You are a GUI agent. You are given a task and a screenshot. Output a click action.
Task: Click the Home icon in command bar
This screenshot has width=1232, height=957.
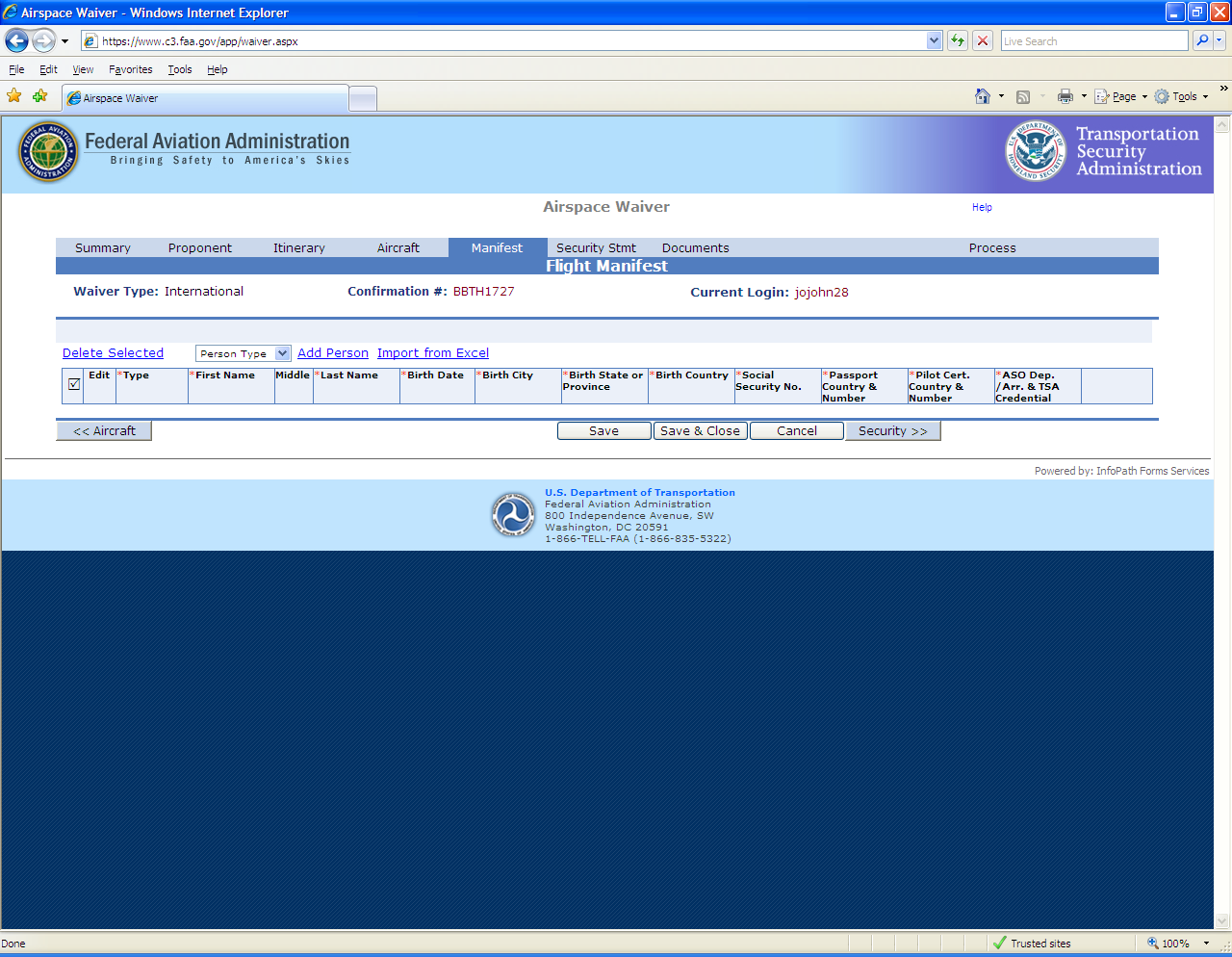click(983, 96)
